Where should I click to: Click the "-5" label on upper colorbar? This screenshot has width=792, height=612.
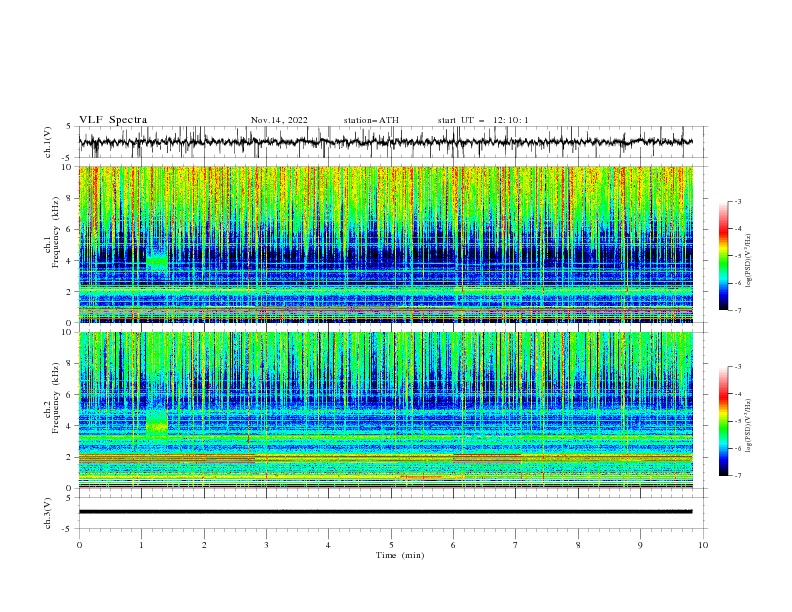737,256
